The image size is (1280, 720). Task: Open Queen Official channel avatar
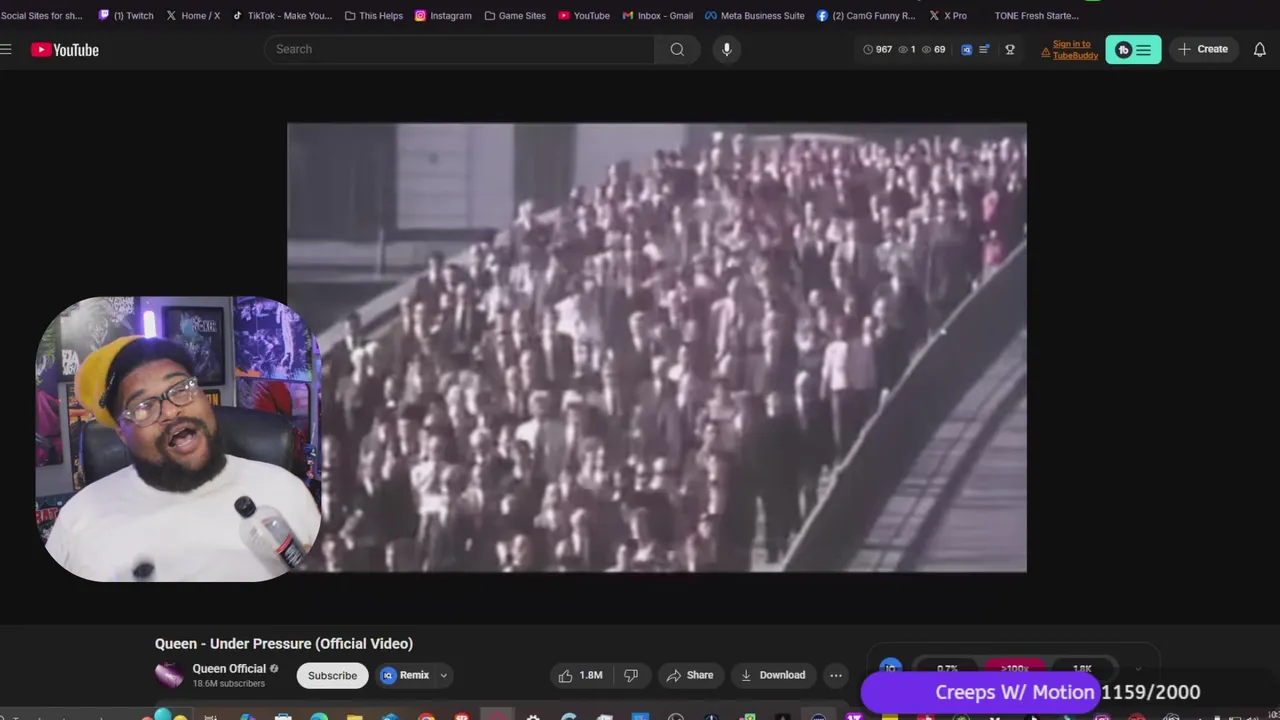[x=169, y=675]
